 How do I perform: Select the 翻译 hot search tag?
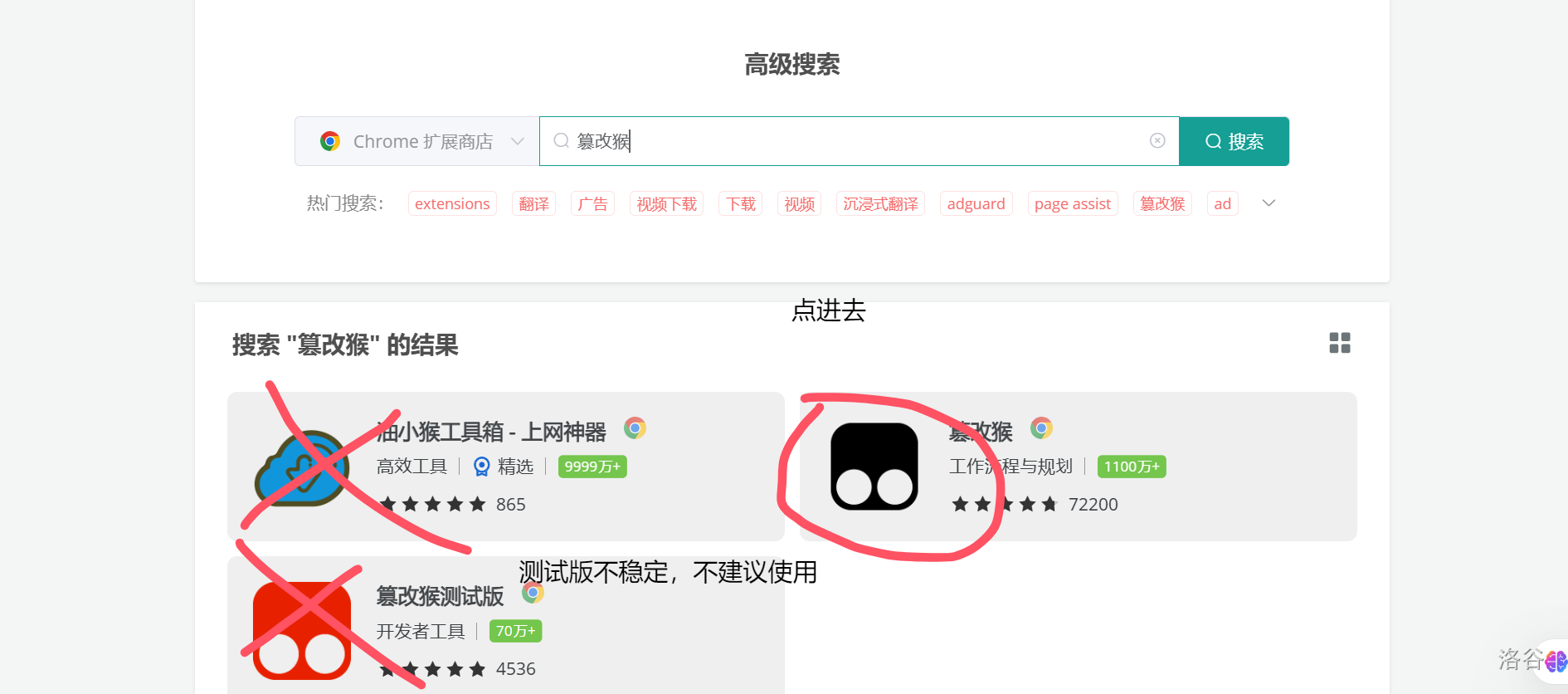pyautogui.click(x=533, y=203)
